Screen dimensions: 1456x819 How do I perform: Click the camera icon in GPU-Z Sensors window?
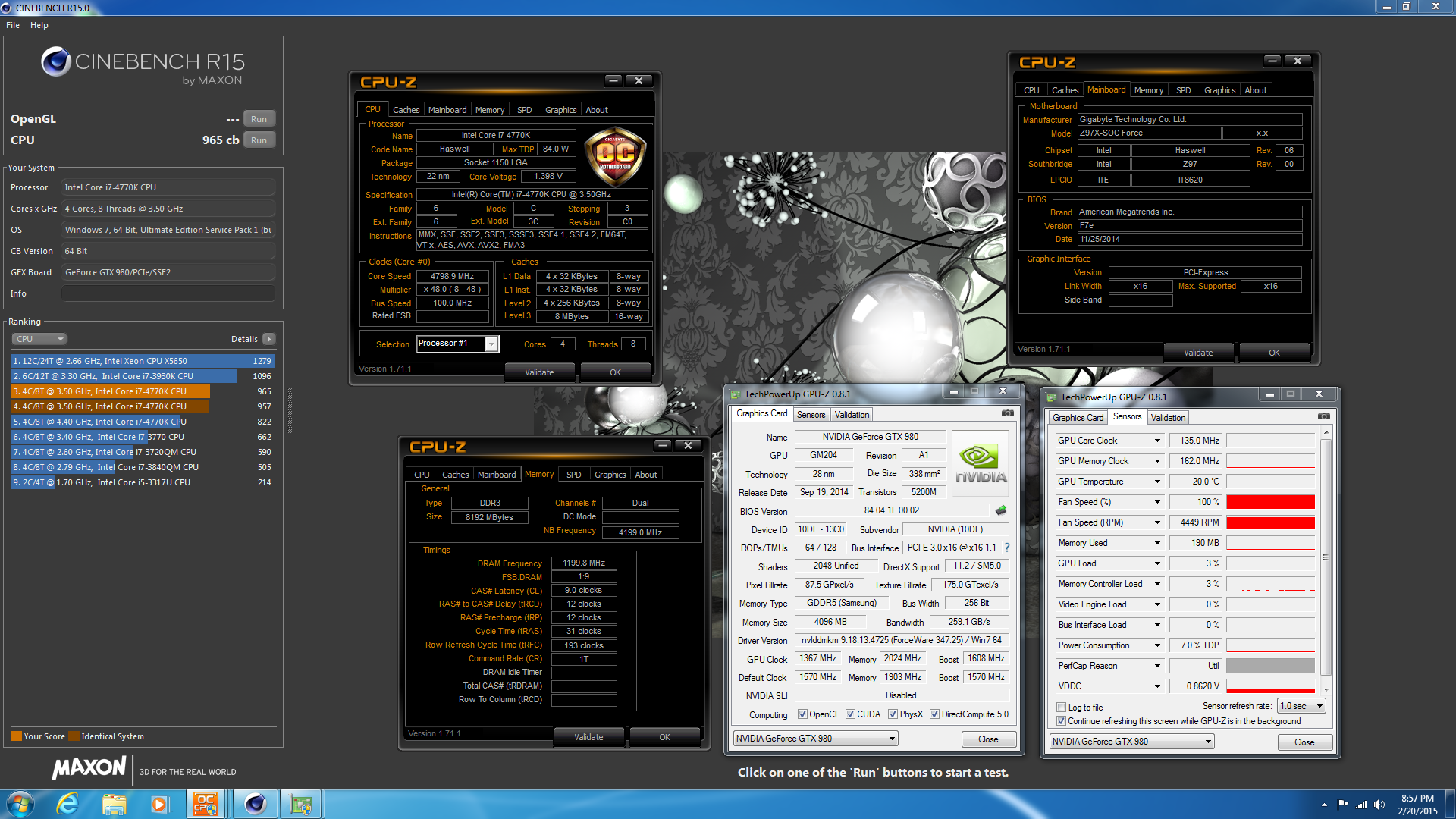(1323, 416)
